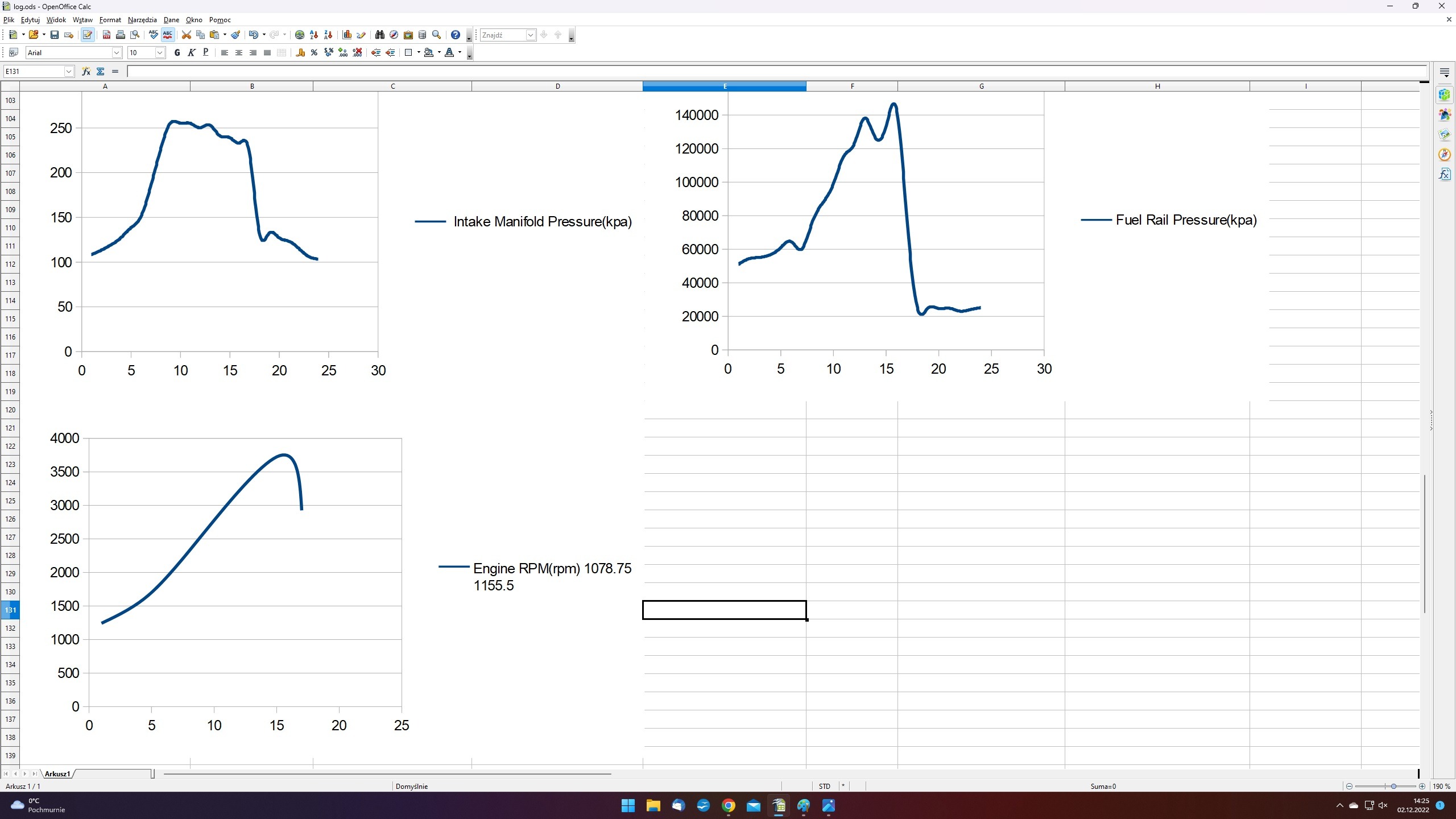Click the Znajdź search input field
Image resolution: width=1456 pixels, height=819 pixels.
503,35
